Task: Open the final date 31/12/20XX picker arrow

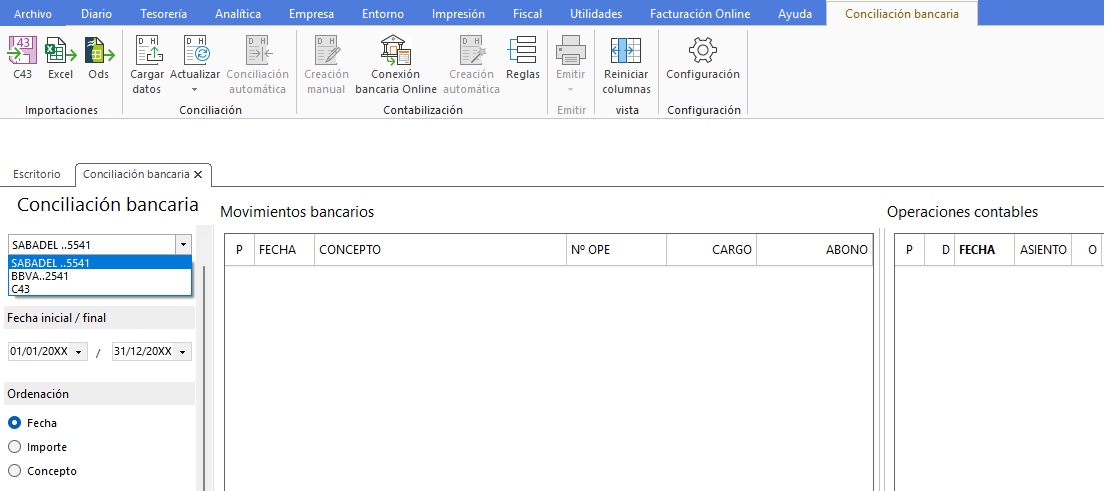Action: (x=183, y=352)
